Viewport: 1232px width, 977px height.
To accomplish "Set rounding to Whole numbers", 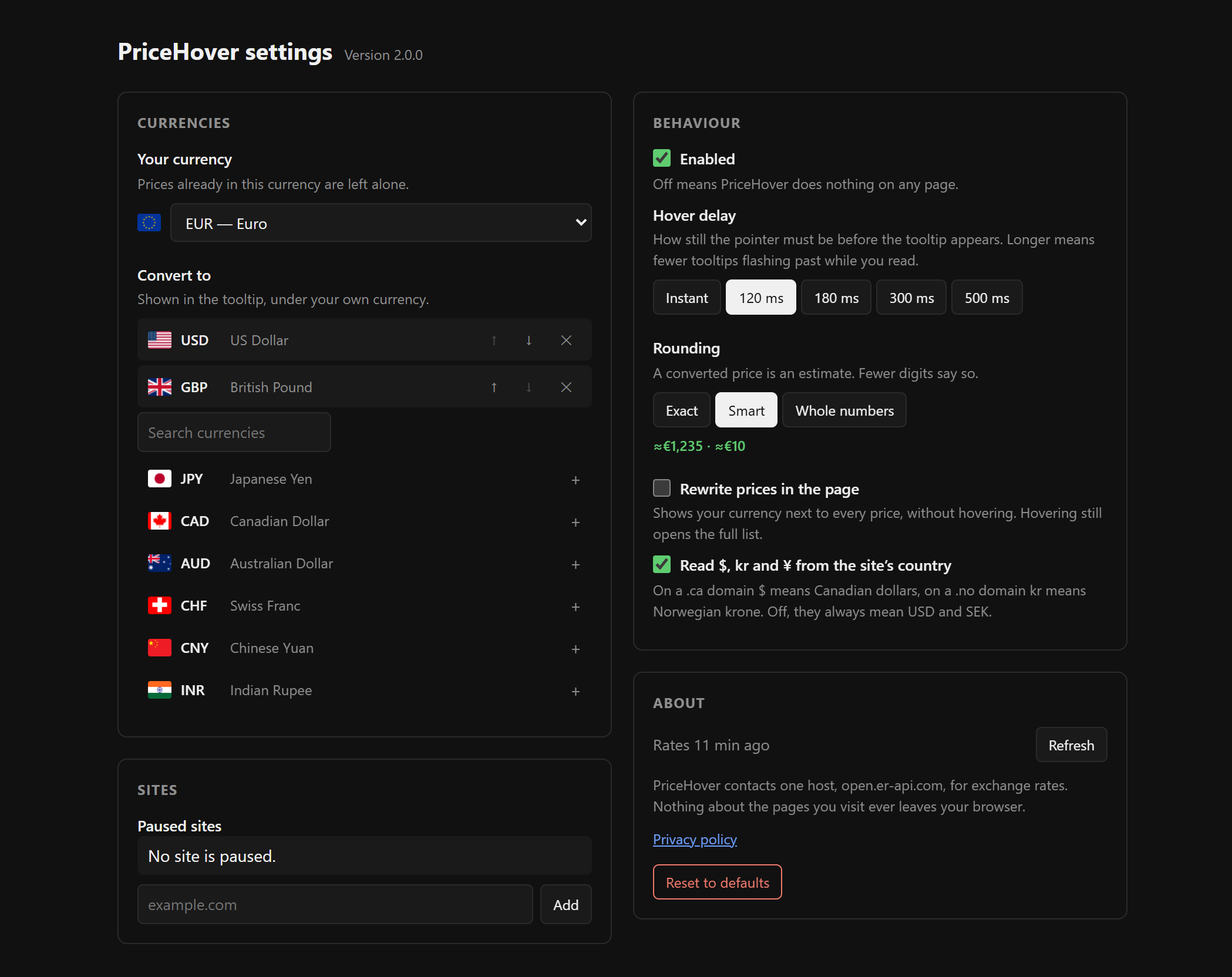I will tap(844, 410).
